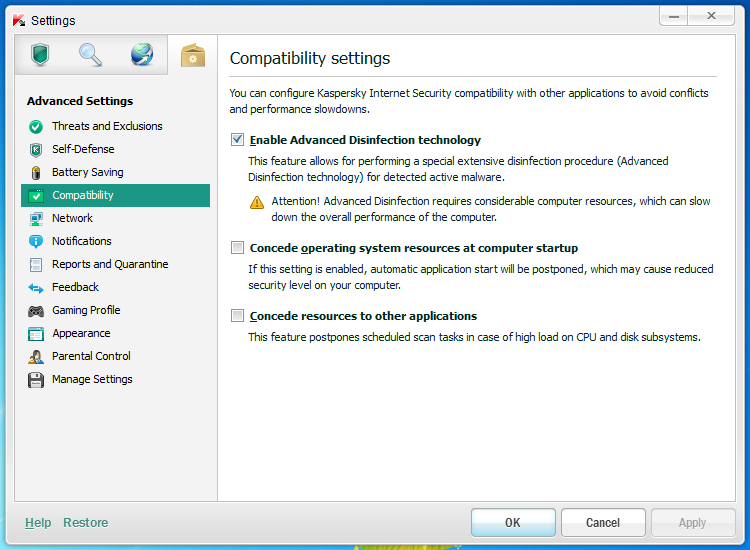Click the Gaming Profile gamepad icon
Image resolution: width=750 pixels, height=550 pixels.
[x=36, y=311]
